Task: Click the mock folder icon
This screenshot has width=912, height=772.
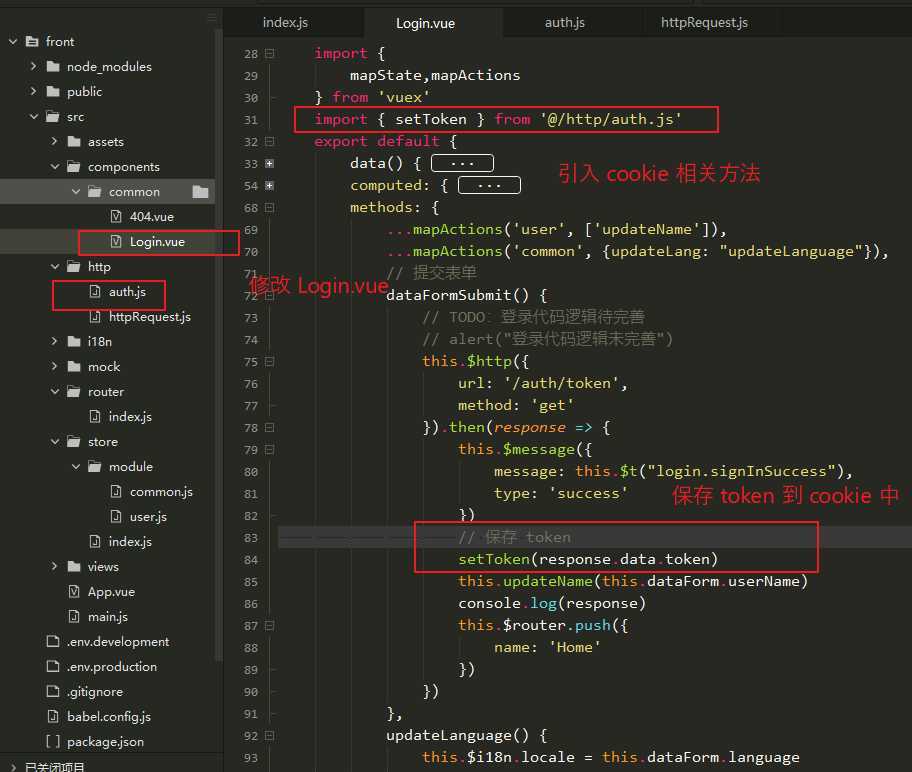Action: 74,367
